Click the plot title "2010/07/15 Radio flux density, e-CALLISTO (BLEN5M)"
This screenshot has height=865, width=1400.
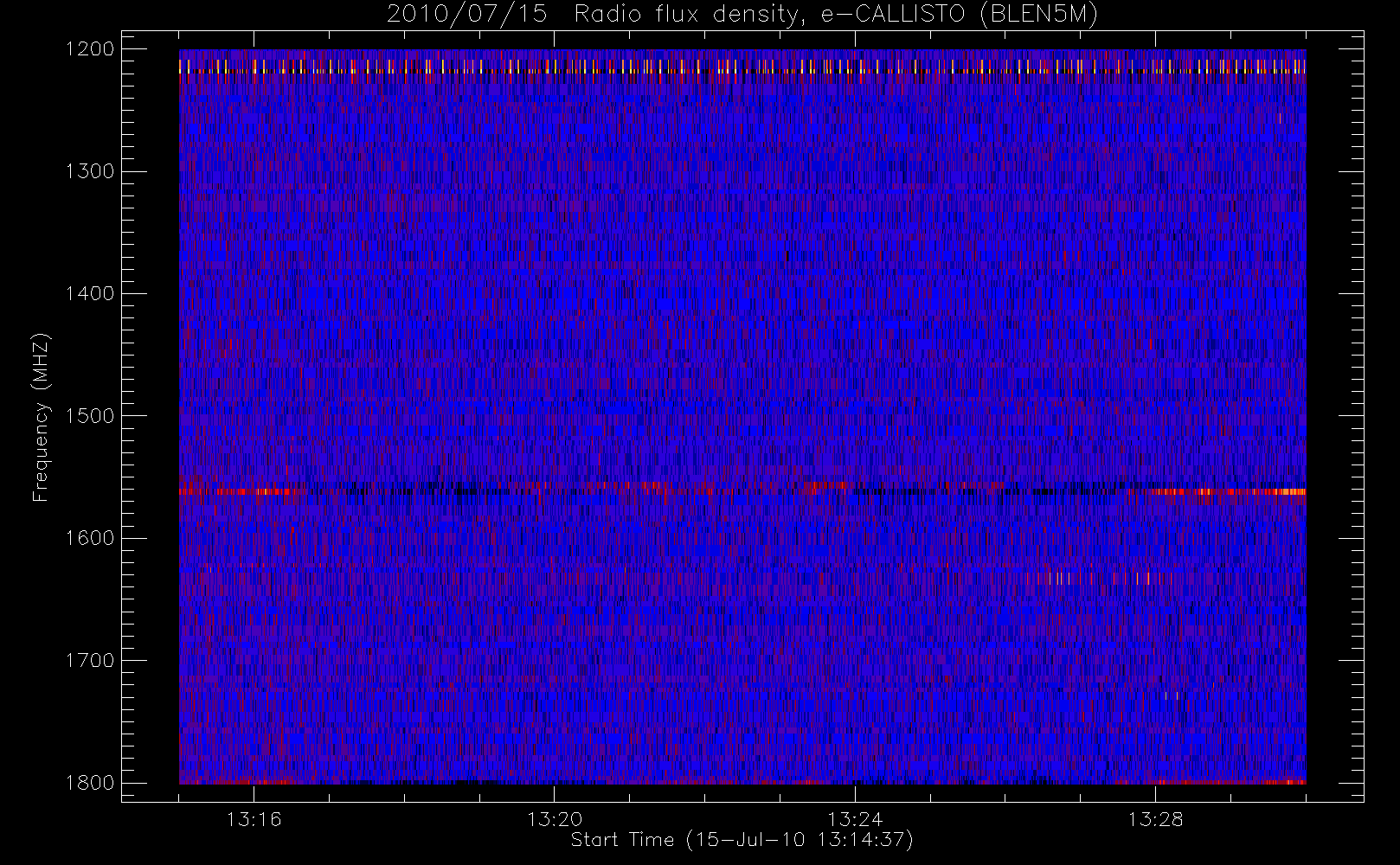(x=742, y=15)
